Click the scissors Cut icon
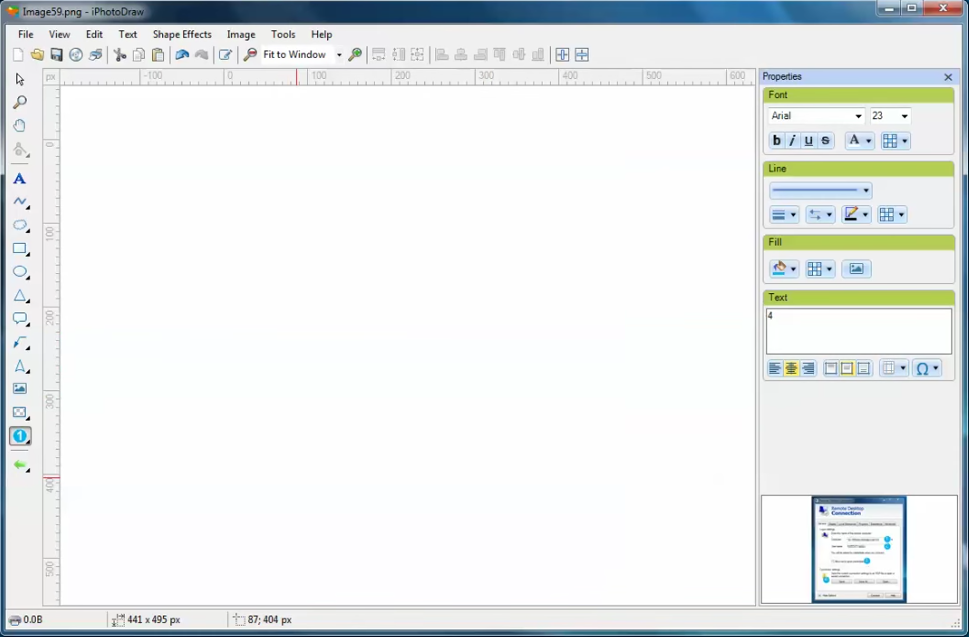The width and height of the screenshot is (969, 637). pyautogui.click(x=120, y=55)
